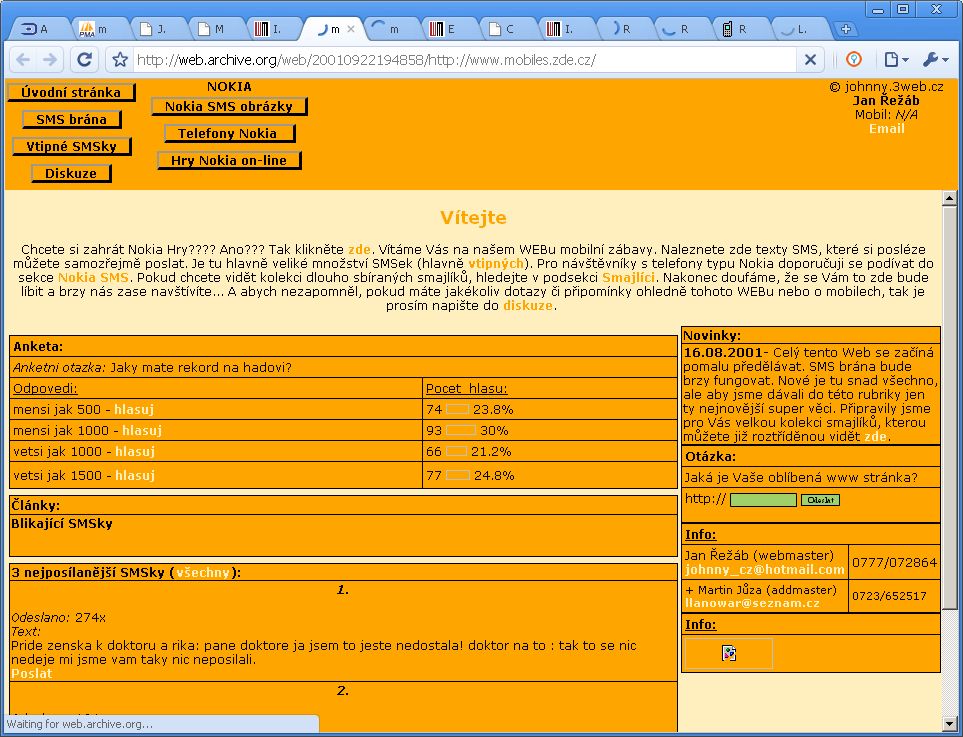Screen dimensions: 963x737
Task: Click the page scrollbar down arrow
Action: [x=949, y=723]
